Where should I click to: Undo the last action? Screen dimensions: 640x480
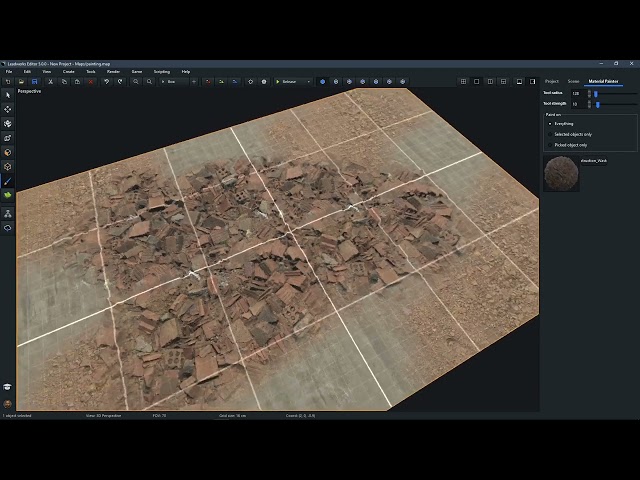click(x=107, y=82)
